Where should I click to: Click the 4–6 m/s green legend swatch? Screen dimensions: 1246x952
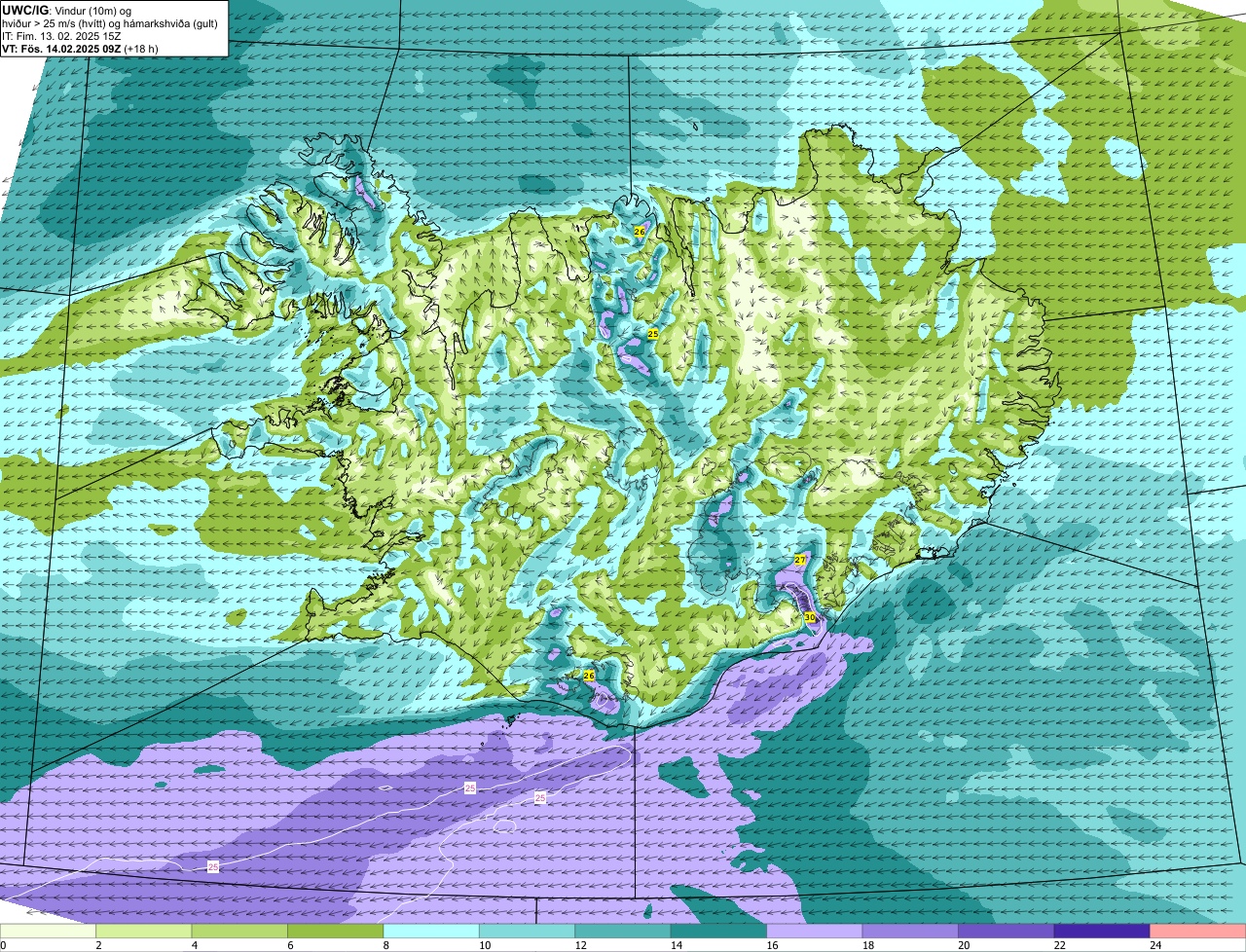pos(239,931)
